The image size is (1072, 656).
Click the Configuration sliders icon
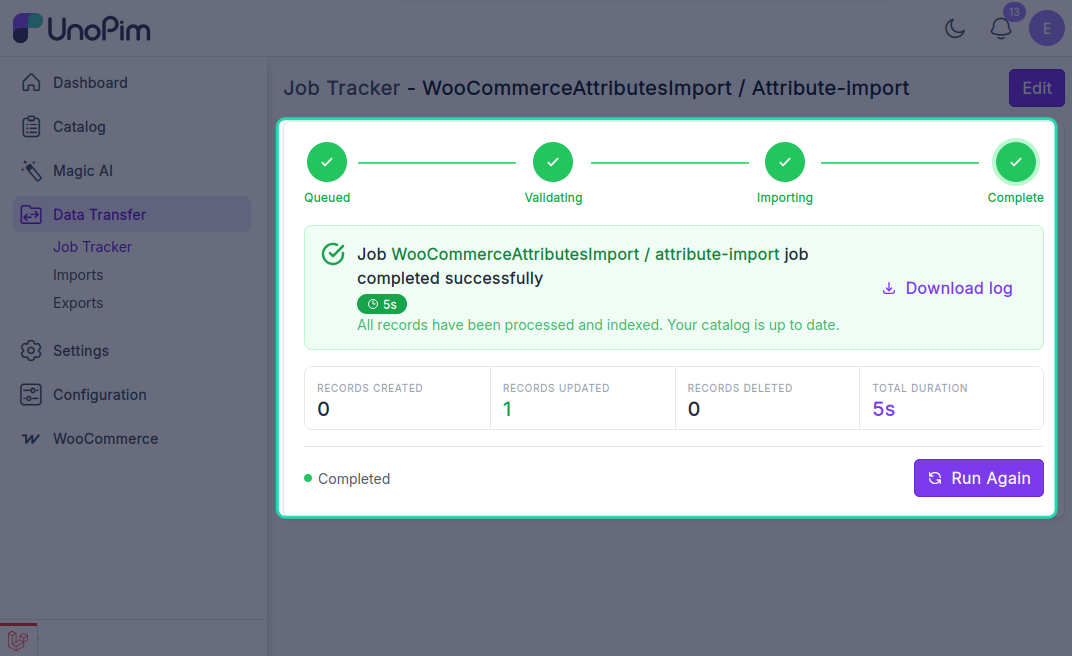pos(31,394)
